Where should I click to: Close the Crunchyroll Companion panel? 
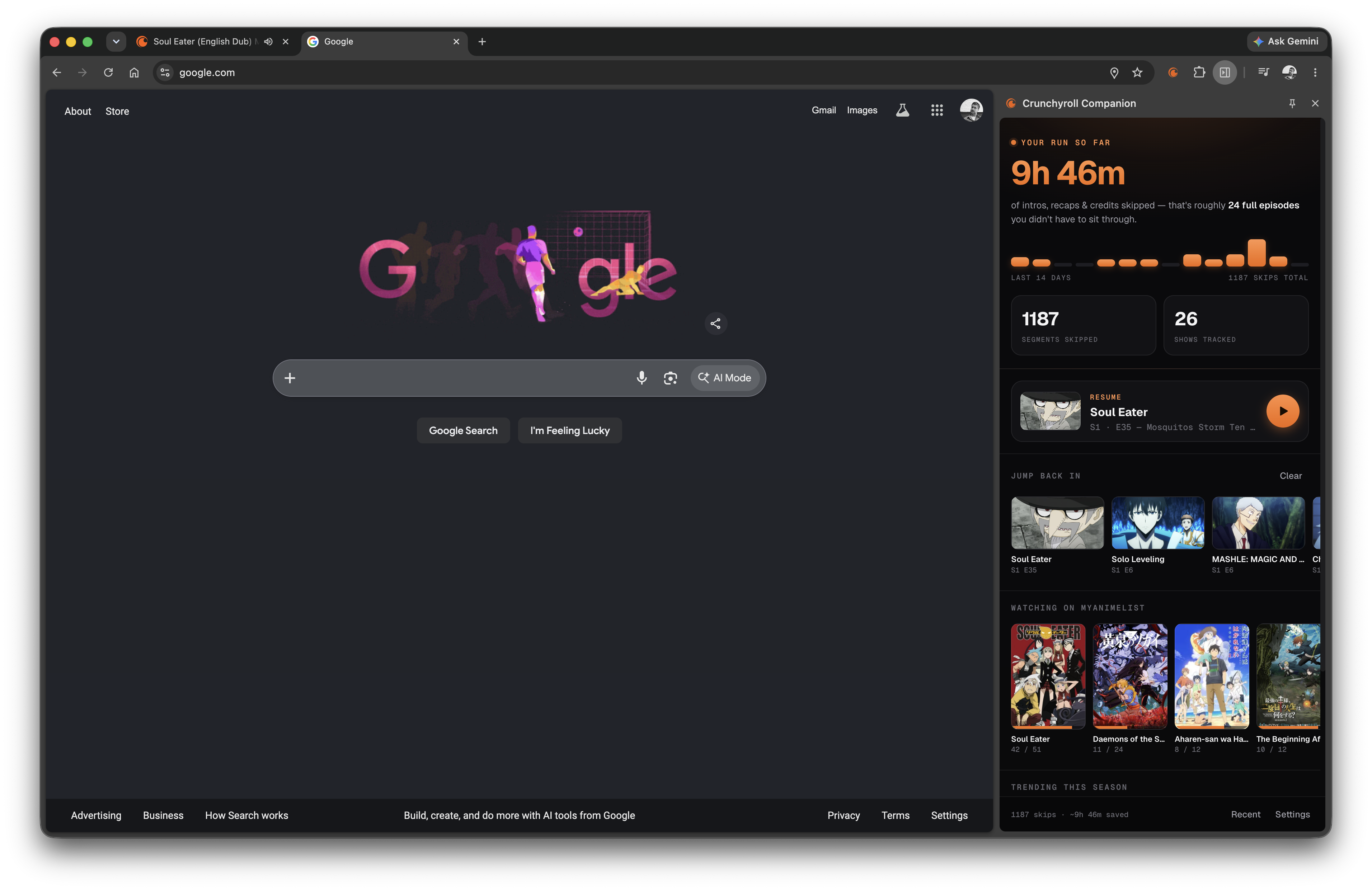pyautogui.click(x=1315, y=103)
